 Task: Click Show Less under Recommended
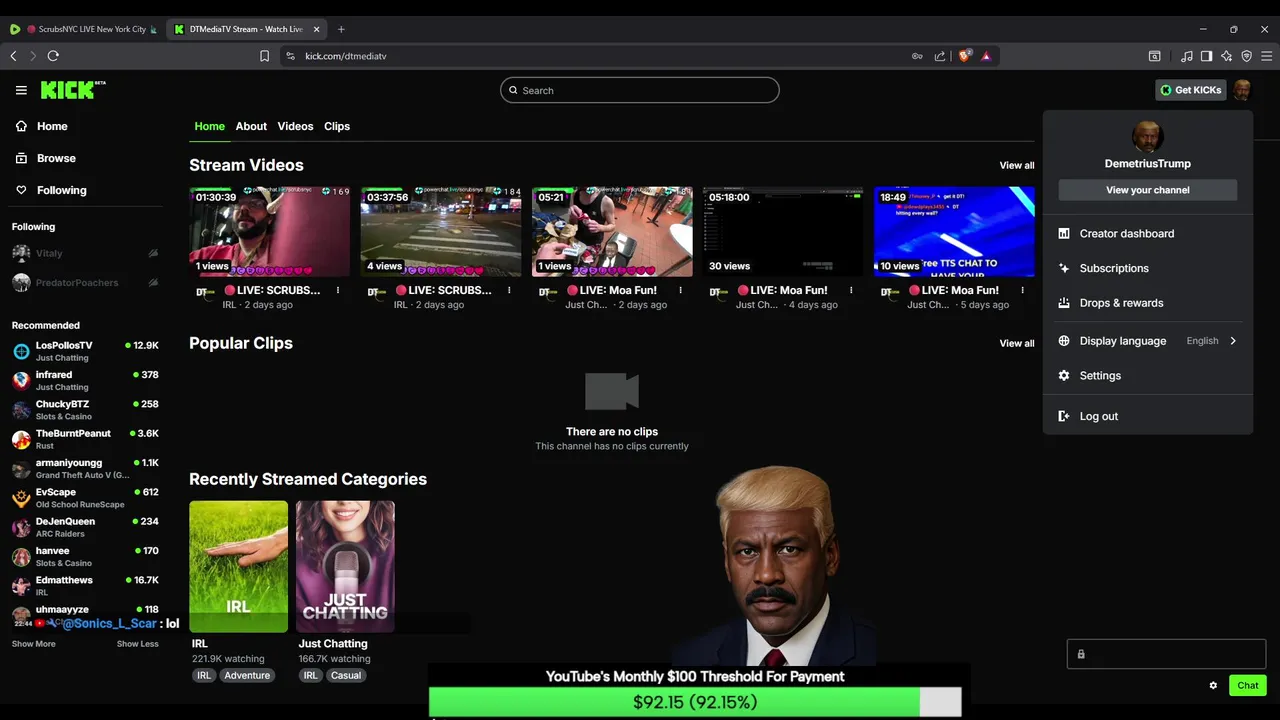138,644
